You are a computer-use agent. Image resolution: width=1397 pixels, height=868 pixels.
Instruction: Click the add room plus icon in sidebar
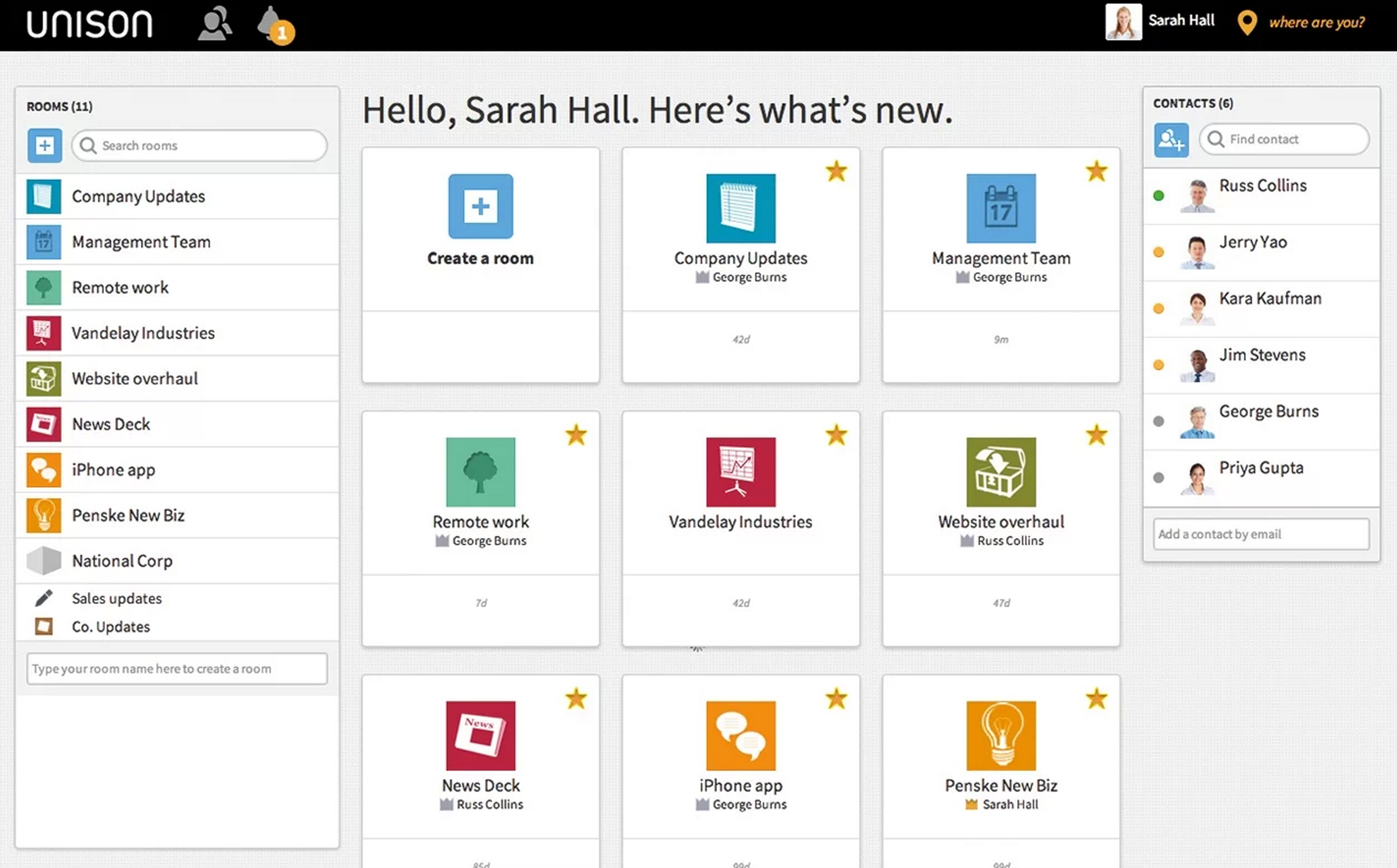(44, 145)
